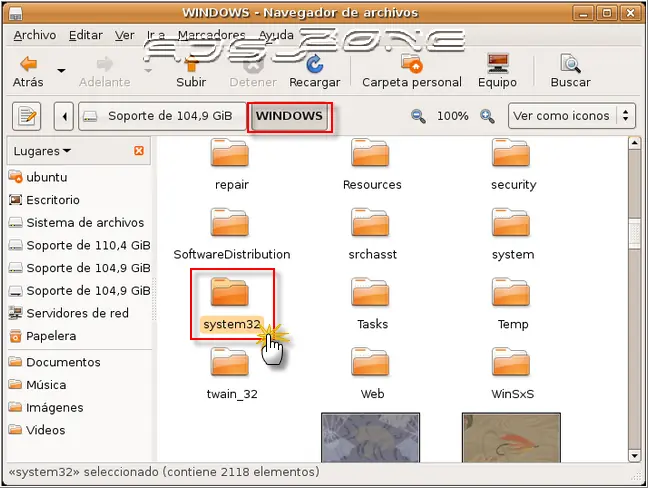This screenshot has height=488, width=648.
Task: Select the system folder icon
Action: 511,222
